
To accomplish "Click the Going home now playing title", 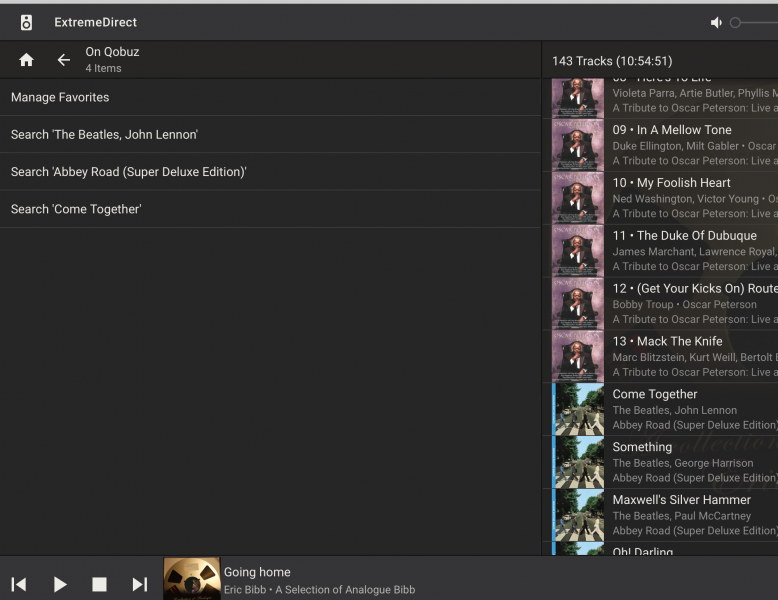I will (257, 572).
